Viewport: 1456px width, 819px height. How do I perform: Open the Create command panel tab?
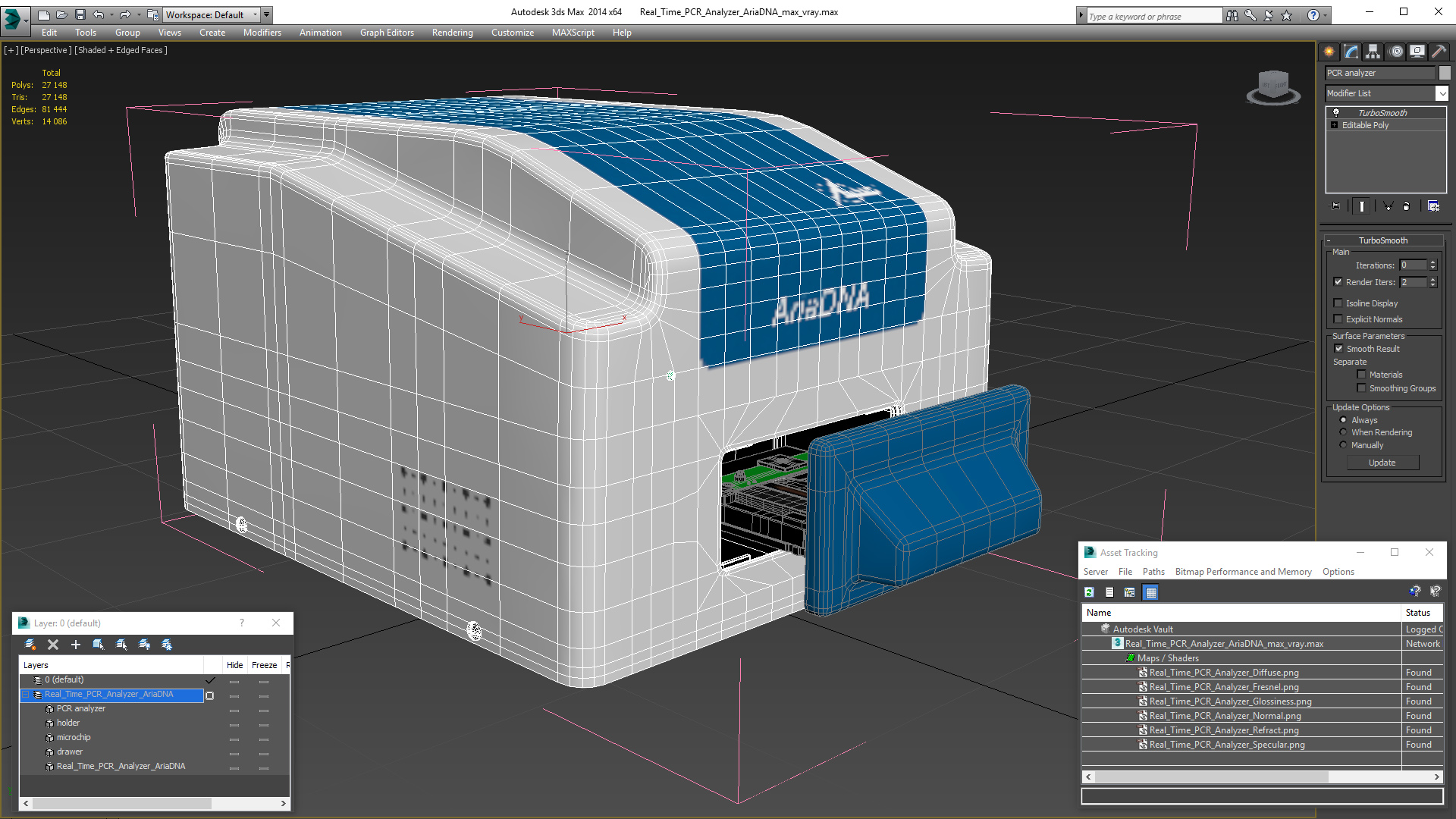point(1329,52)
